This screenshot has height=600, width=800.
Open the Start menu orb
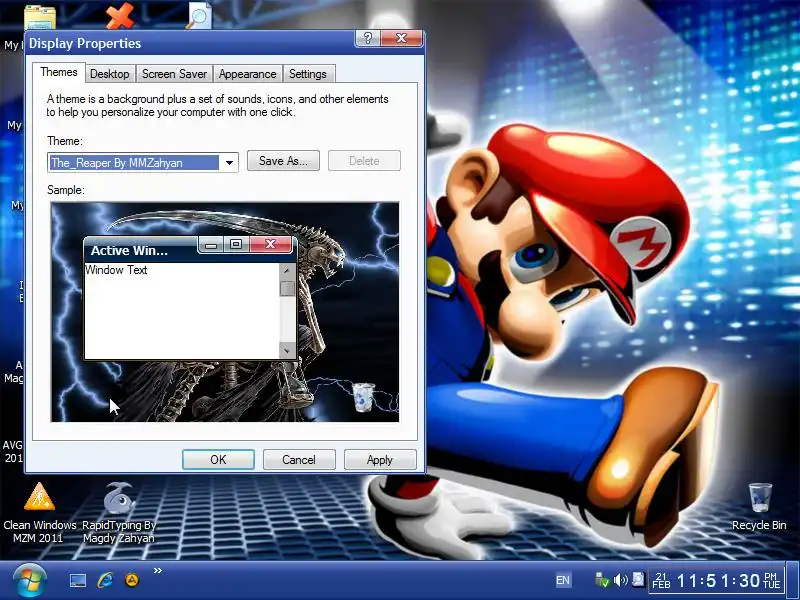[30, 581]
